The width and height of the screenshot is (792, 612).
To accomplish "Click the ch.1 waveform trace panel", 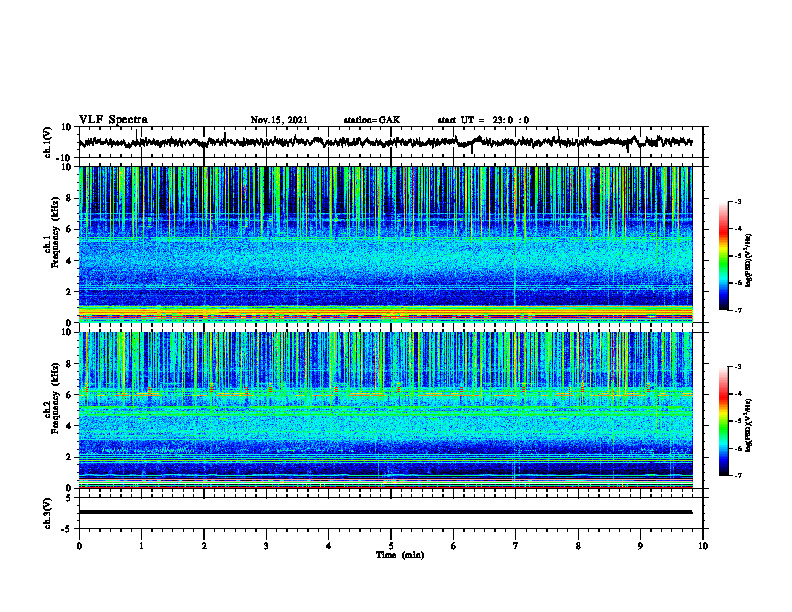I will coord(391,142).
